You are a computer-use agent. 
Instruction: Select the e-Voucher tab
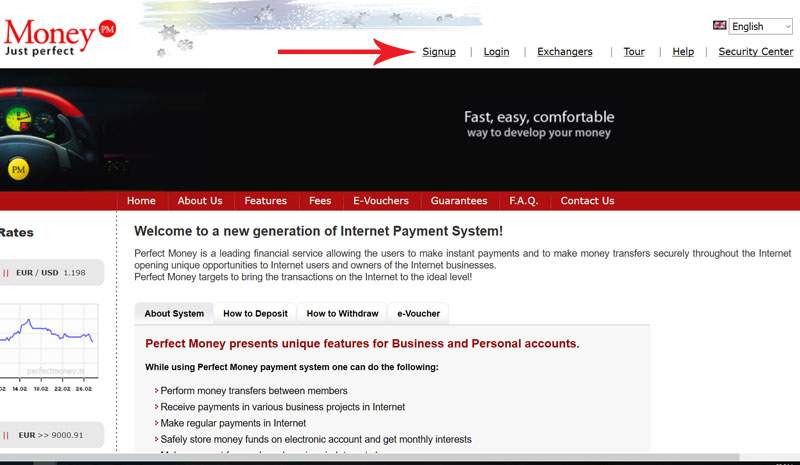point(418,314)
